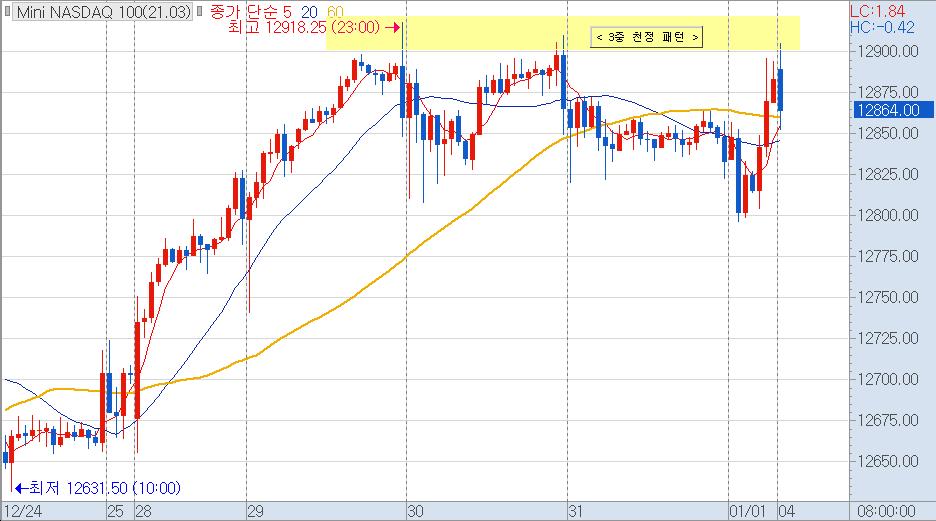
Task: Click the 최고 12918.25 (23:00) high marker
Action: pos(313,27)
